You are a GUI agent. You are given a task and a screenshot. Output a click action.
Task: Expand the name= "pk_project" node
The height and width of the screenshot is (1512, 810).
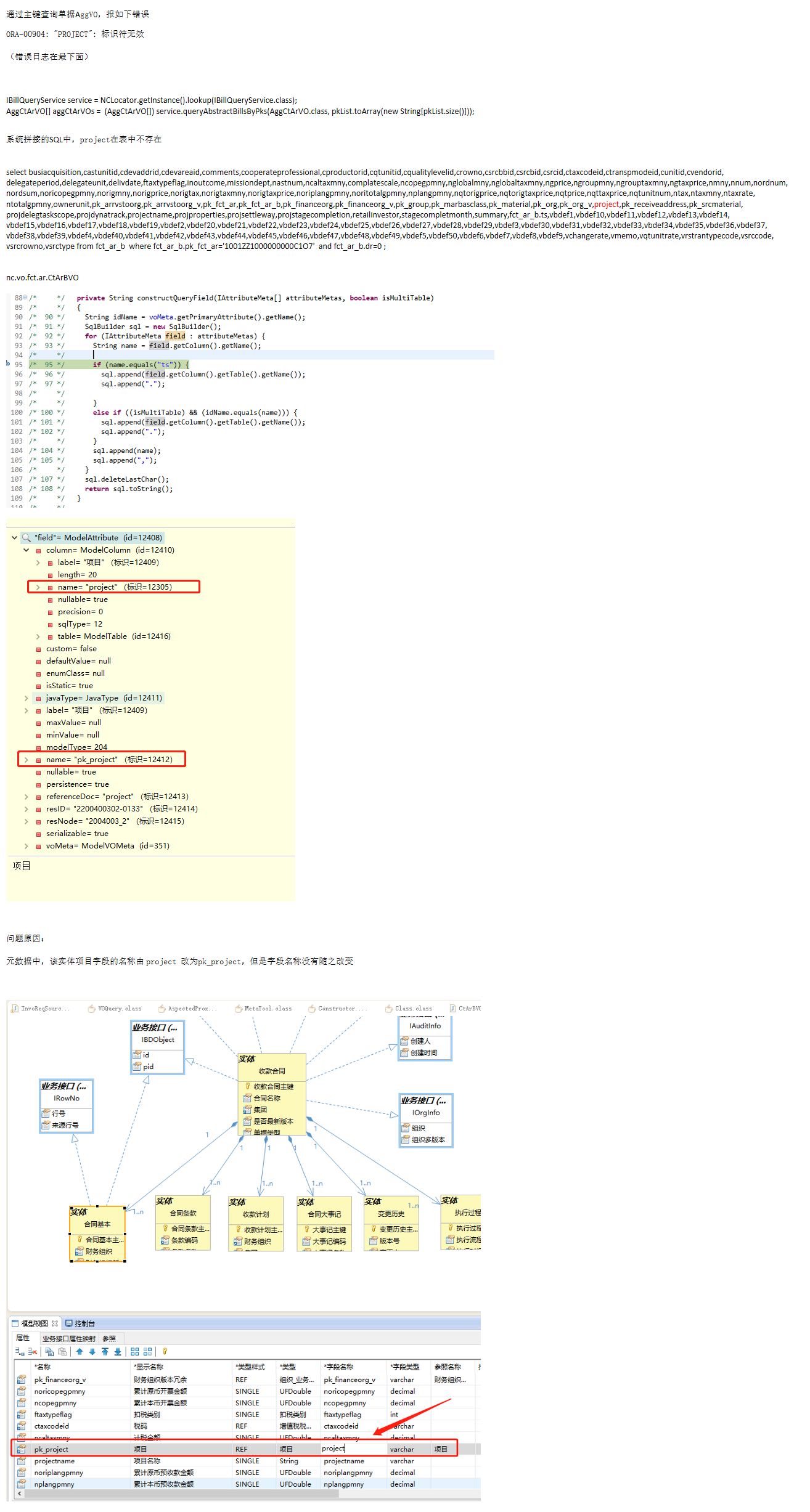[x=27, y=760]
